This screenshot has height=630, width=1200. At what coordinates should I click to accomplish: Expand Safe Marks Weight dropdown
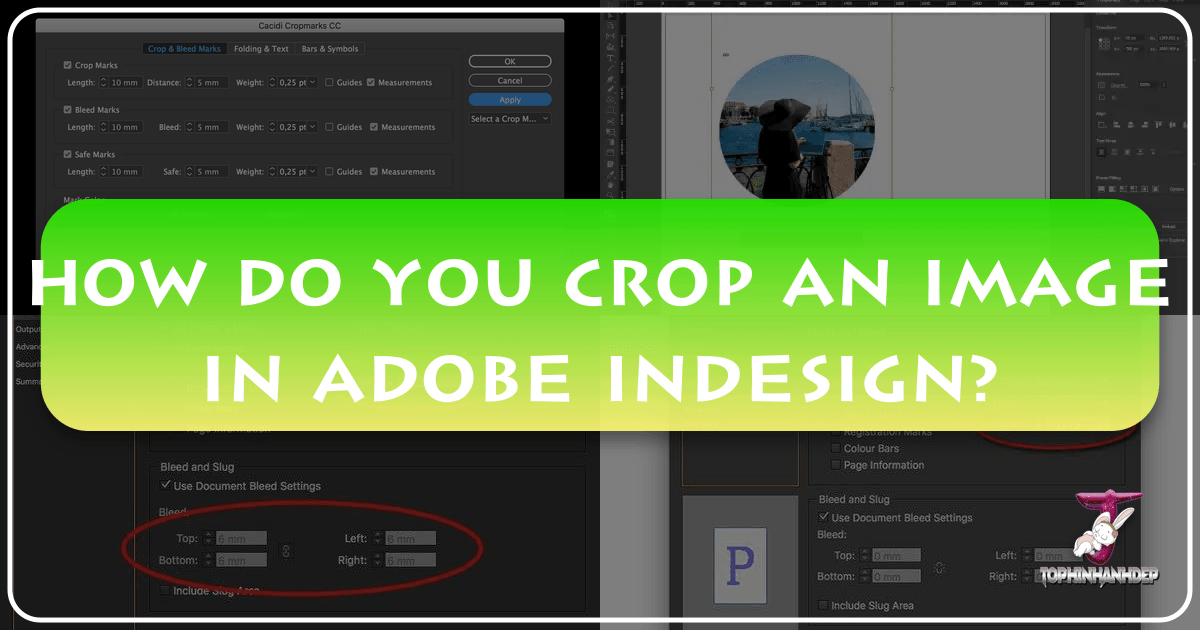pyautogui.click(x=293, y=172)
